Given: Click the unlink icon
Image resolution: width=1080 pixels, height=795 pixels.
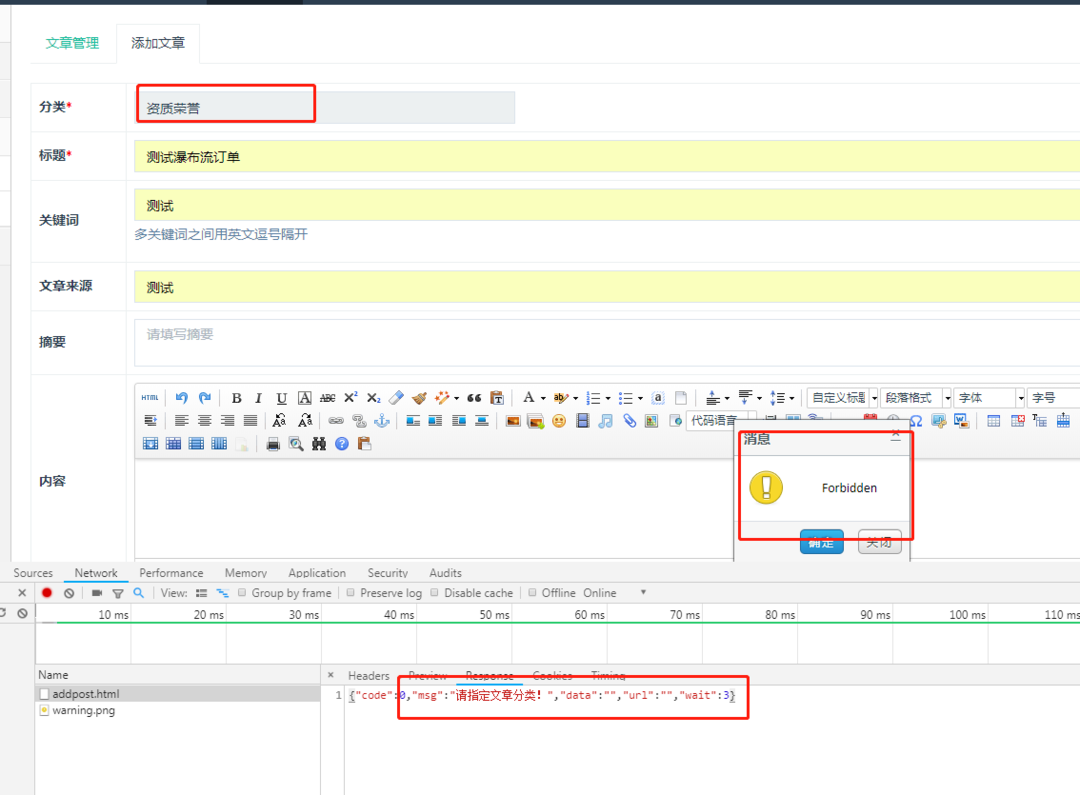Looking at the screenshot, I should pyautogui.click(x=359, y=420).
